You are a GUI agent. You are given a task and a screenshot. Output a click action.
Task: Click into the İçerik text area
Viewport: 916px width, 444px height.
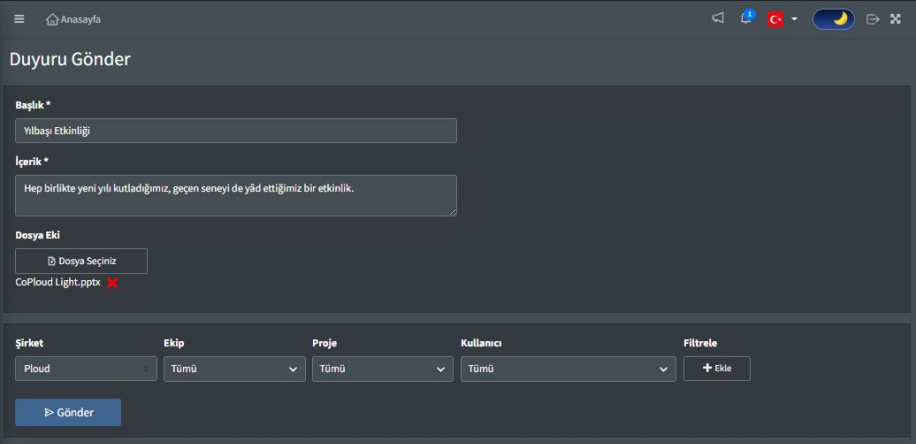(x=236, y=196)
